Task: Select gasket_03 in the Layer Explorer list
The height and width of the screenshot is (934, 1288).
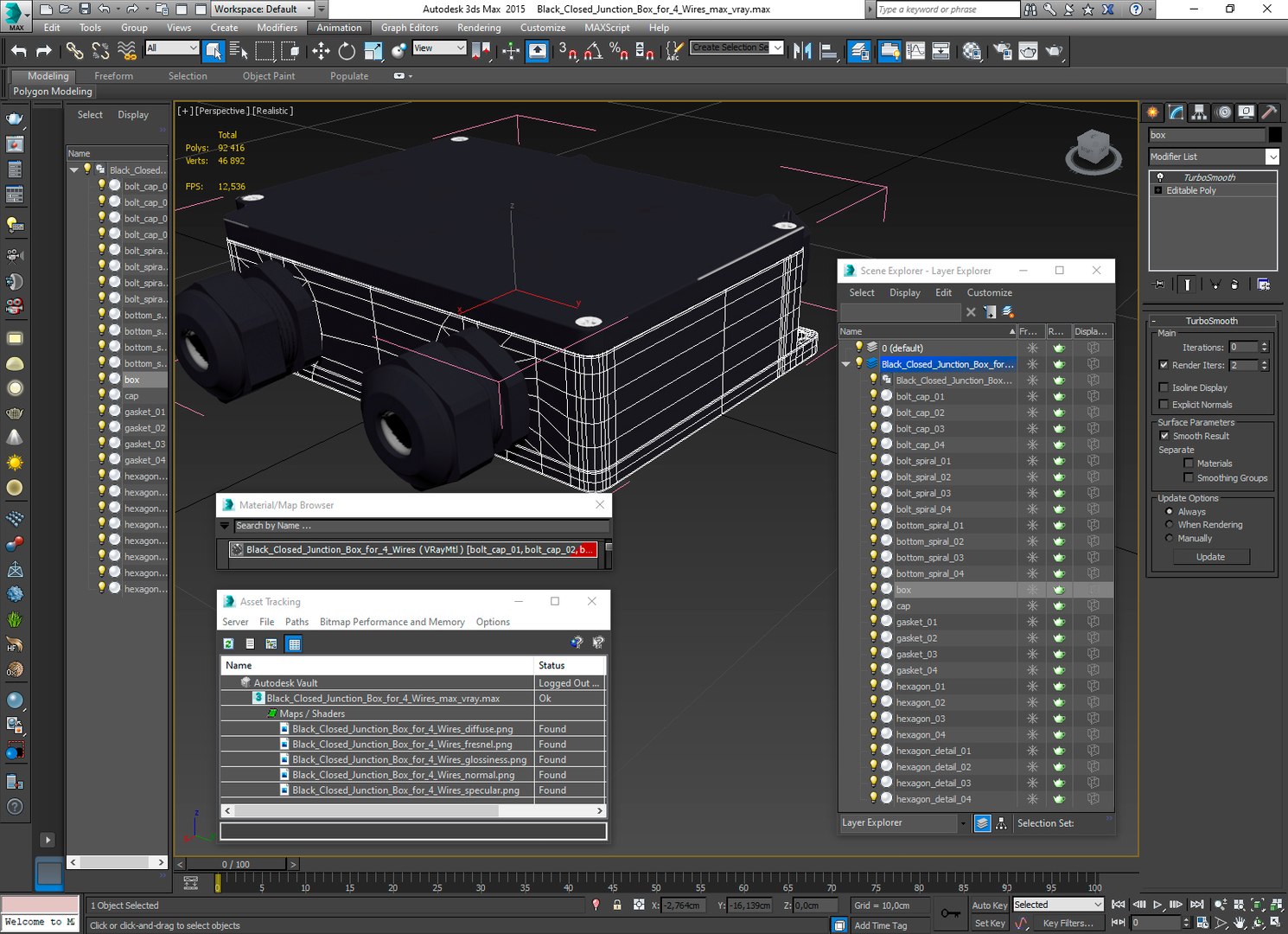Action: click(916, 654)
